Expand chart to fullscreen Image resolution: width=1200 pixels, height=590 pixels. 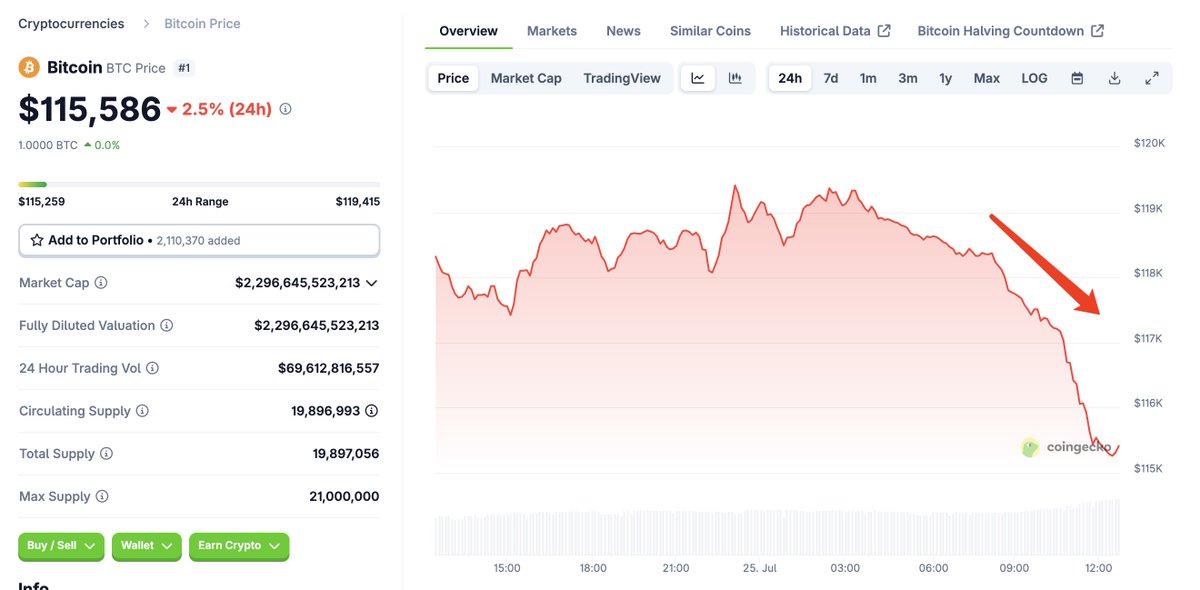(1152, 78)
